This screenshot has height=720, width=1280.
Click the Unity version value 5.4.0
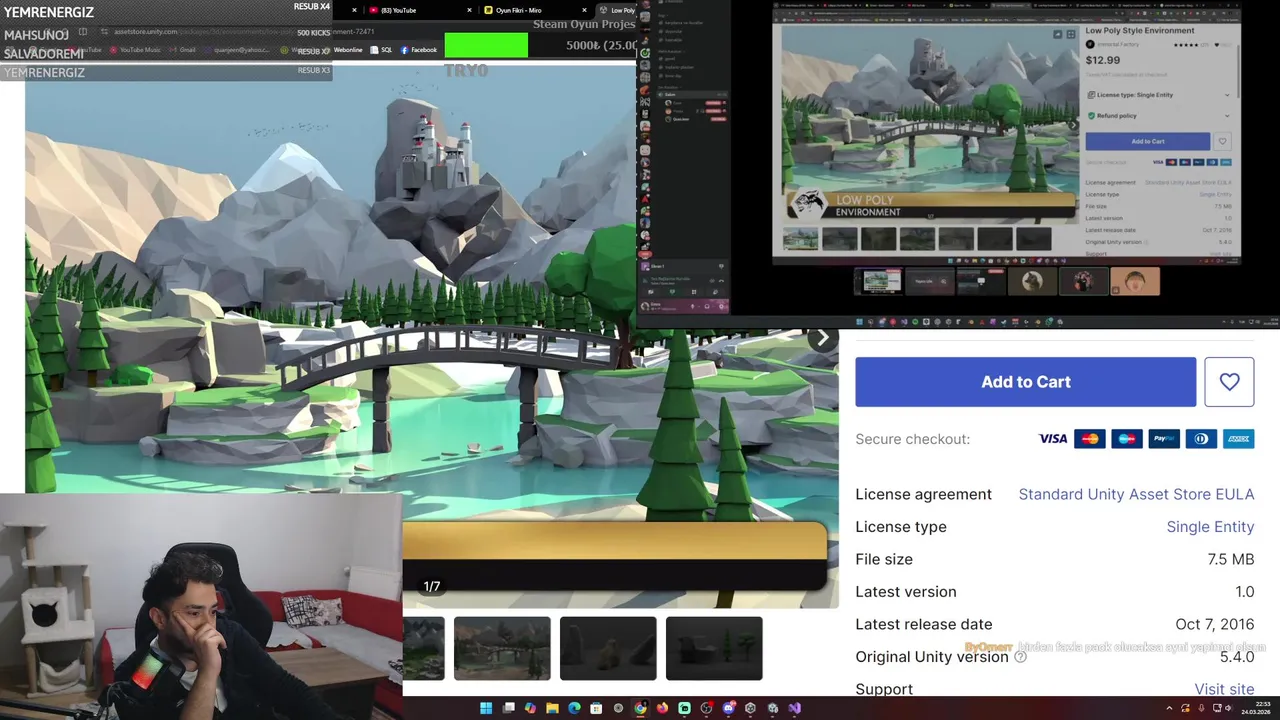pos(1237,657)
